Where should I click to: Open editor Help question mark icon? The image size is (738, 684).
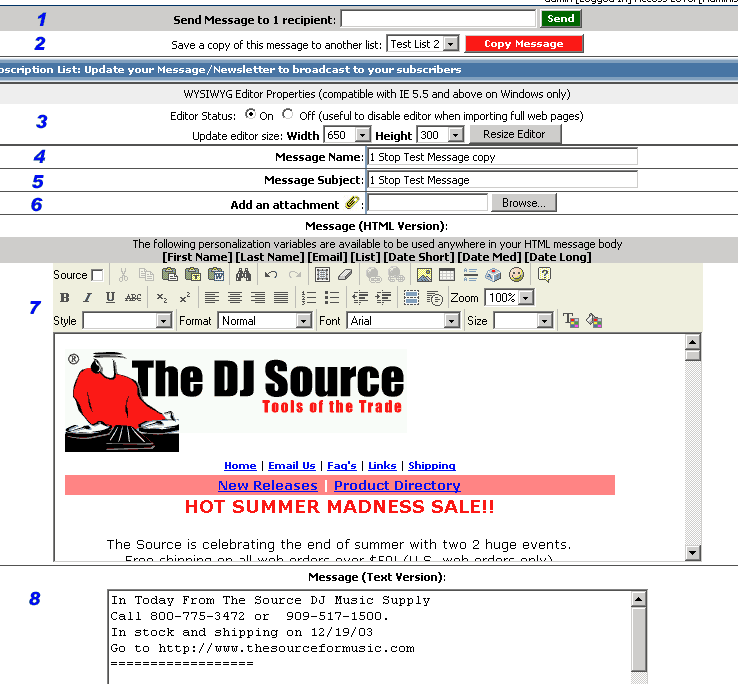[x=544, y=275]
